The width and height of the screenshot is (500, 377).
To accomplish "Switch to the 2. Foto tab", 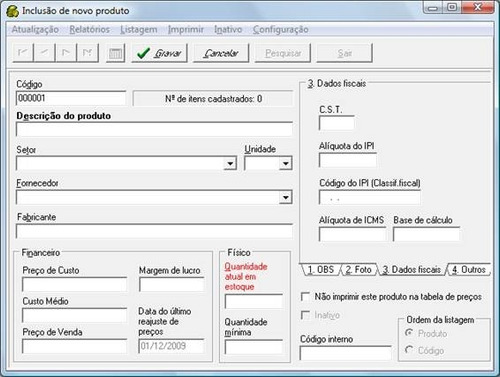I will (359, 269).
